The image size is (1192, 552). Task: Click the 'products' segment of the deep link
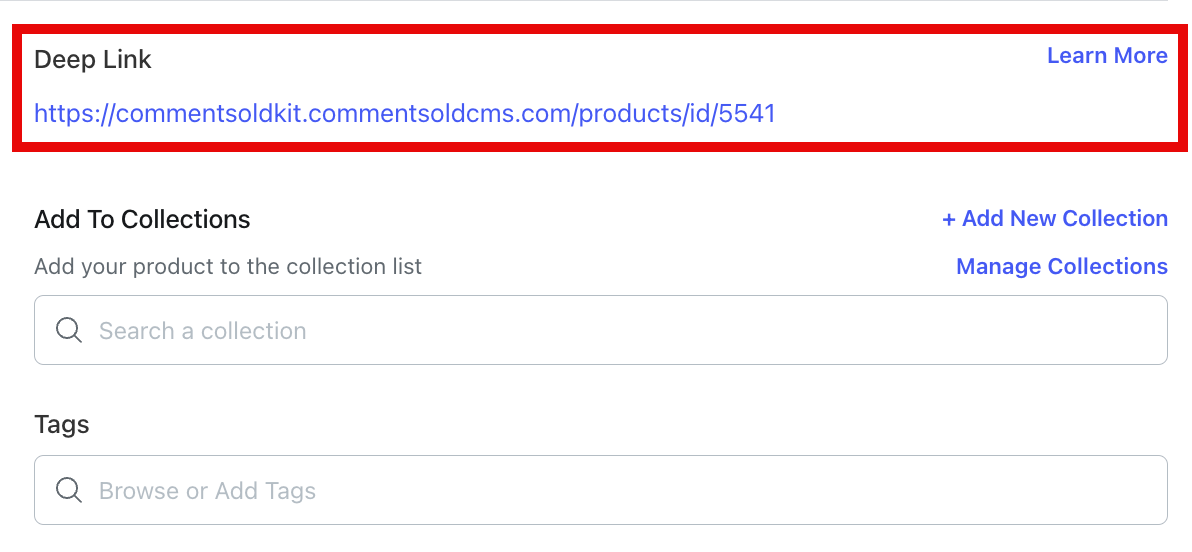(626, 114)
